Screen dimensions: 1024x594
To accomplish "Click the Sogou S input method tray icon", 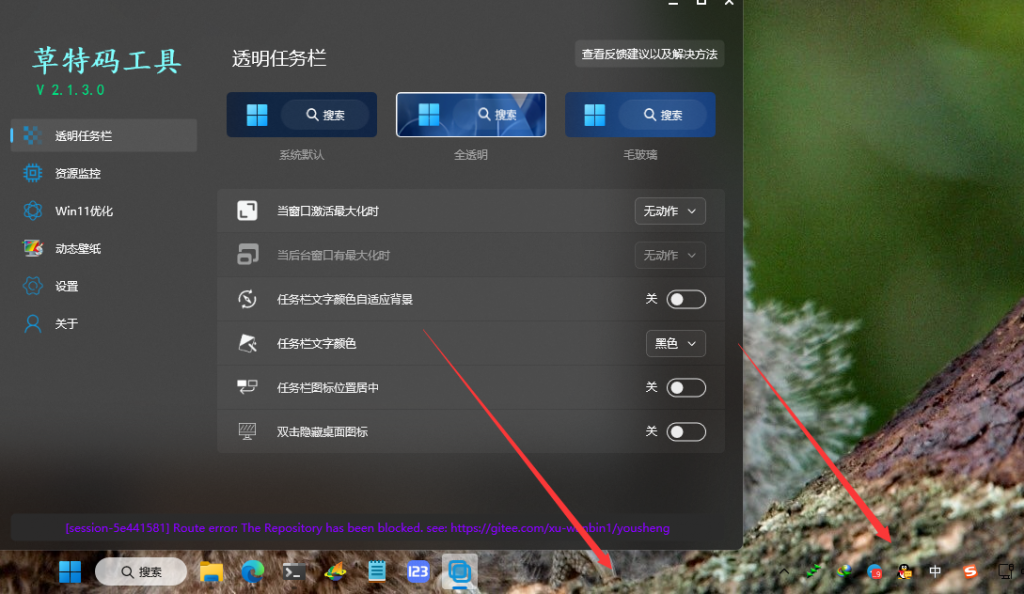I will pyautogui.click(x=970, y=572).
